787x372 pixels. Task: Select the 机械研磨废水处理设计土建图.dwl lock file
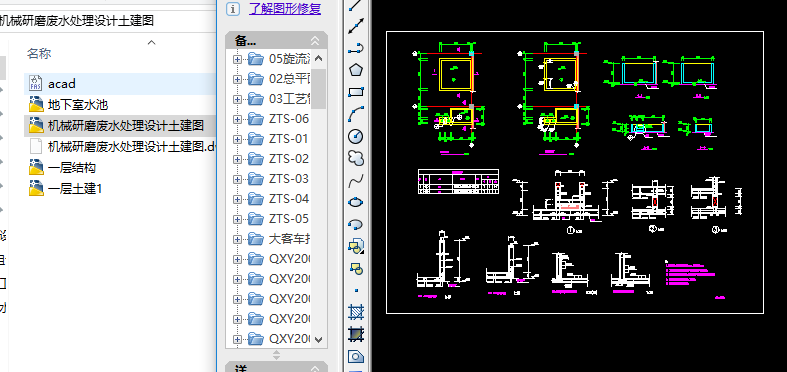132,147
